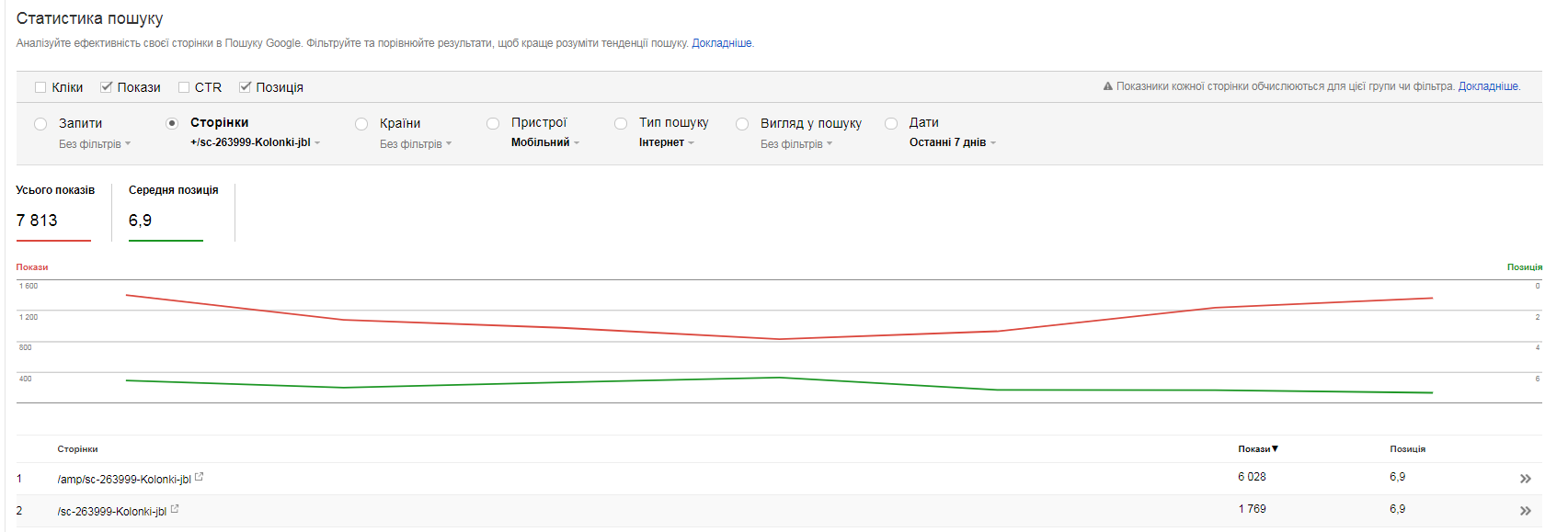This screenshot has height=532, width=1568.
Task: Enable the CTR checkbox
Action: point(184,87)
